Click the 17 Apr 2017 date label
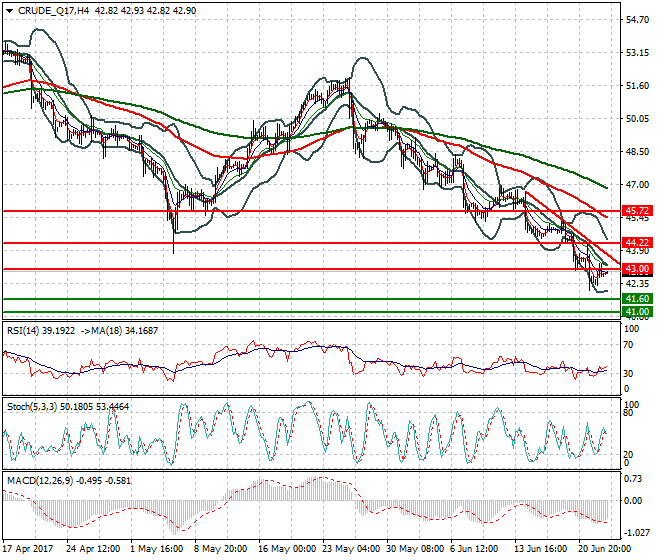The image size is (660, 560). point(28,549)
